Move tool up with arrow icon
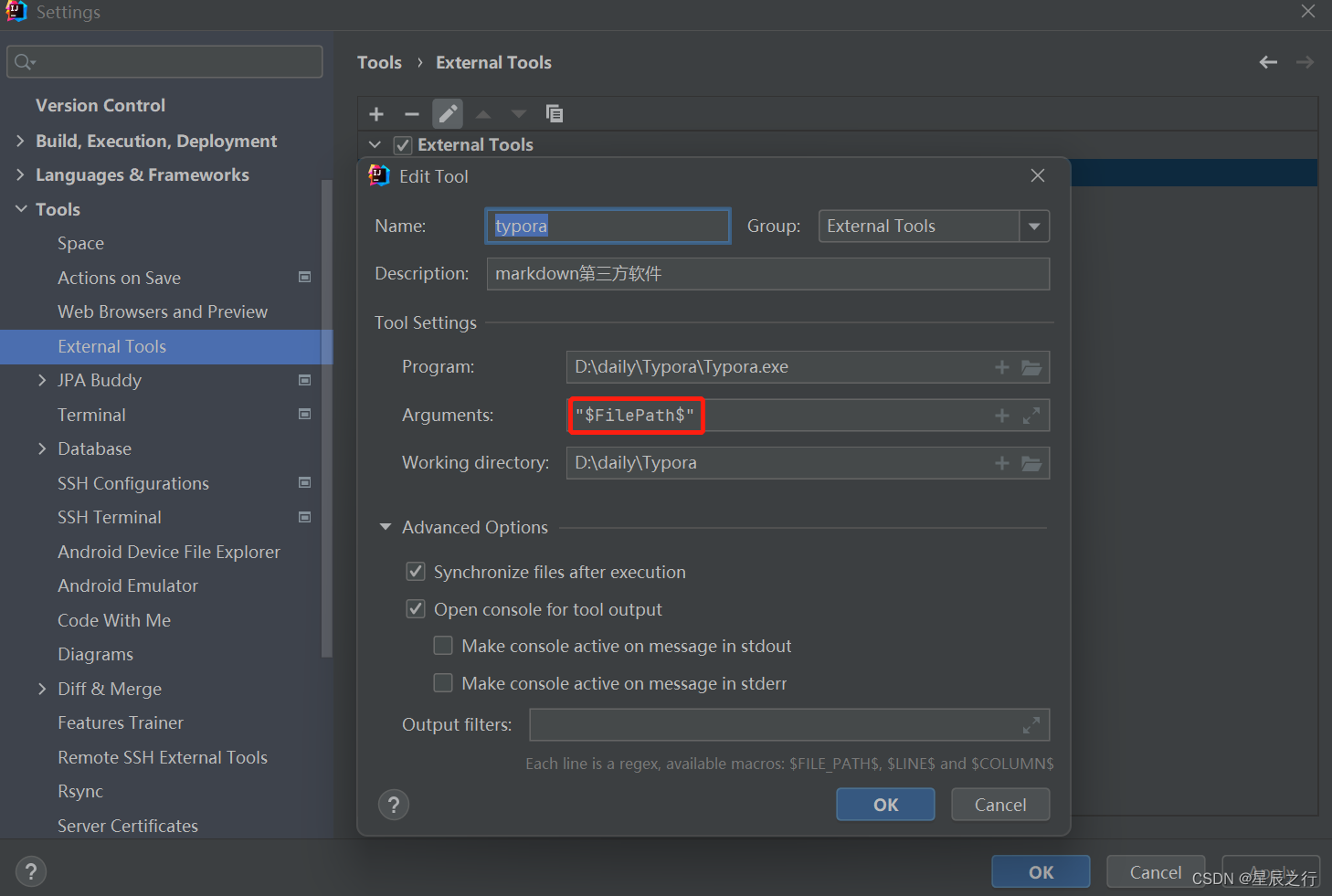 [483, 114]
